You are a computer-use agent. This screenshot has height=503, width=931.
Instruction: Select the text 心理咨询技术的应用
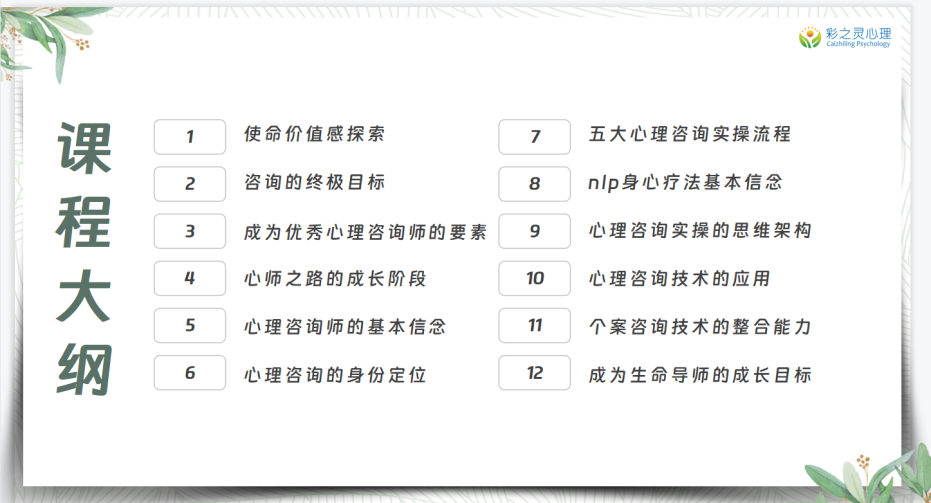click(679, 278)
